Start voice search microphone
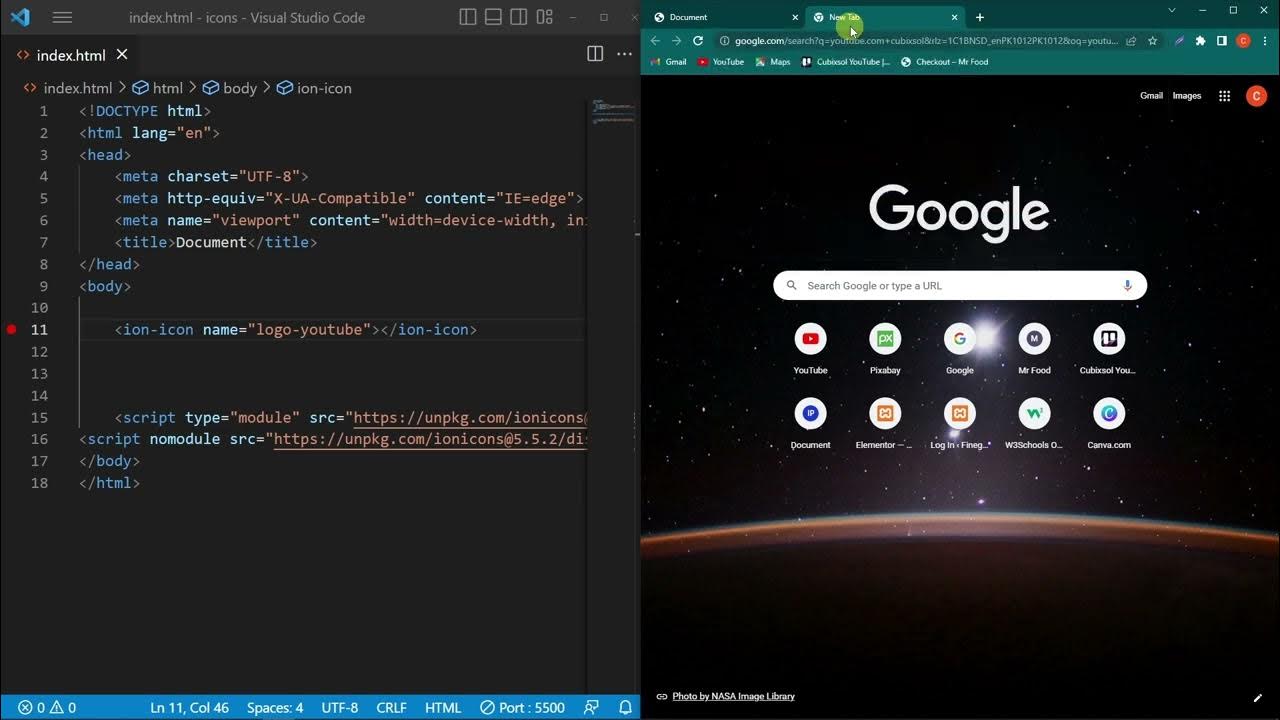 [x=1128, y=285]
